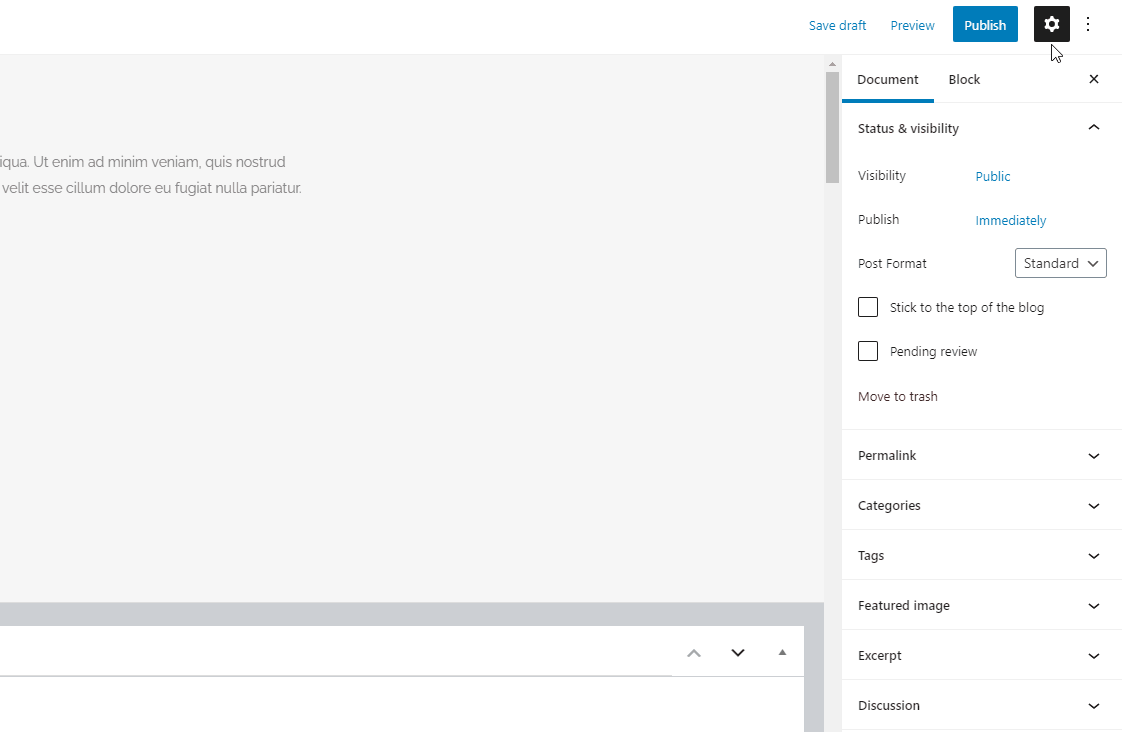Click the settings gear icon
This screenshot has width=1122, height=732.
point(1050,24)
